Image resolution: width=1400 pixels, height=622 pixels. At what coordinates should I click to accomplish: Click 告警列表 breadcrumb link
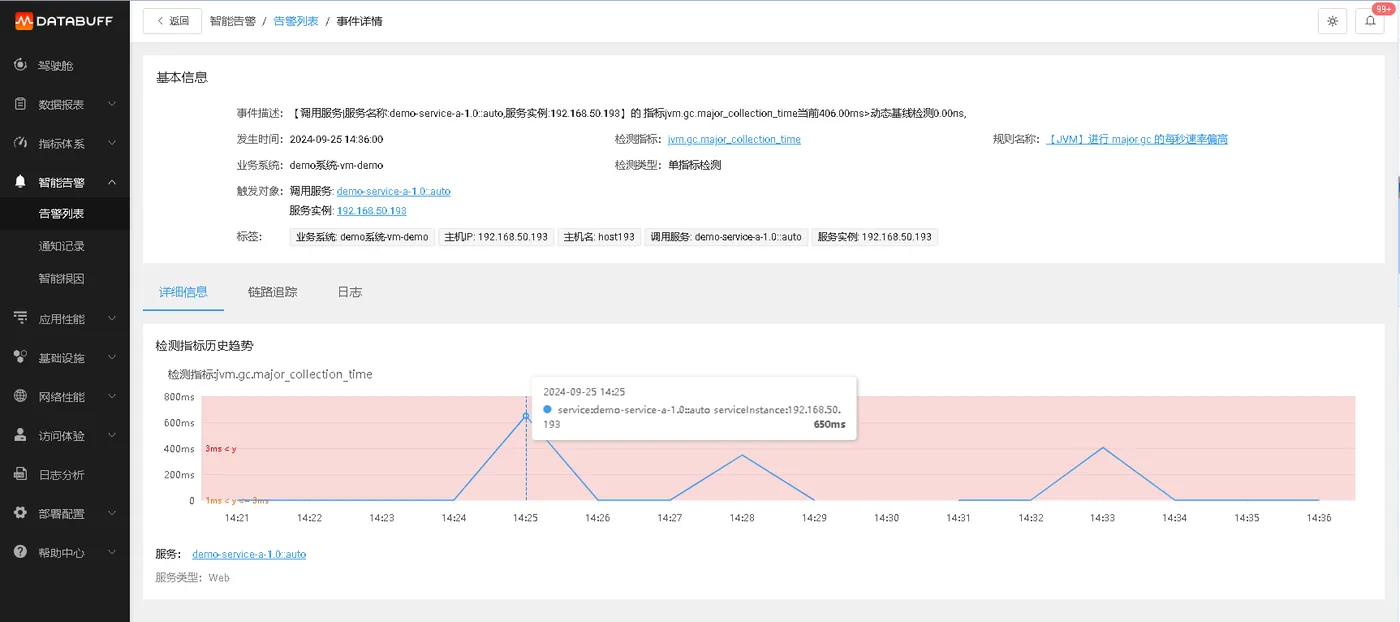[296, 21]
